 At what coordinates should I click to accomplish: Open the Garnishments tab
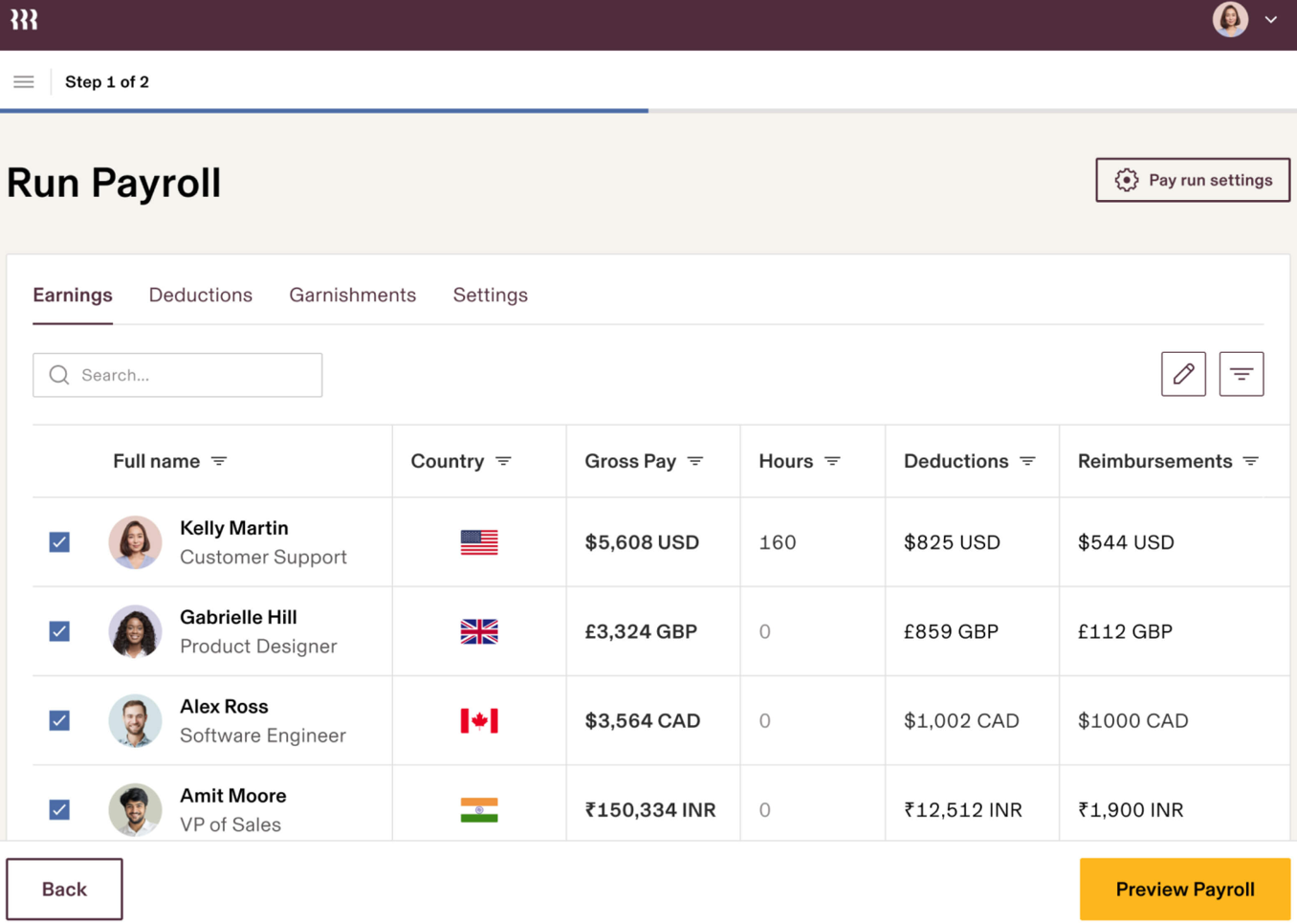coord(352,295)
